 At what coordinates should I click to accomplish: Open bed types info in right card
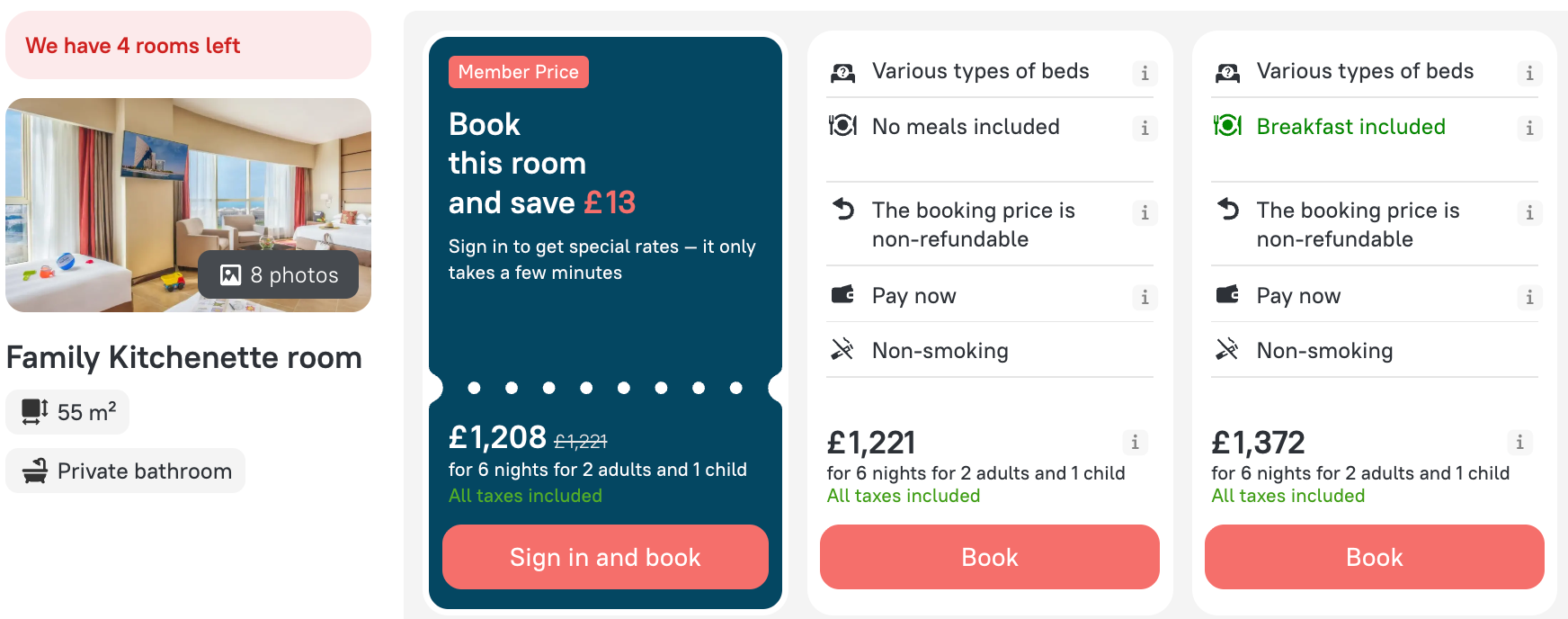pos(1529,73)
